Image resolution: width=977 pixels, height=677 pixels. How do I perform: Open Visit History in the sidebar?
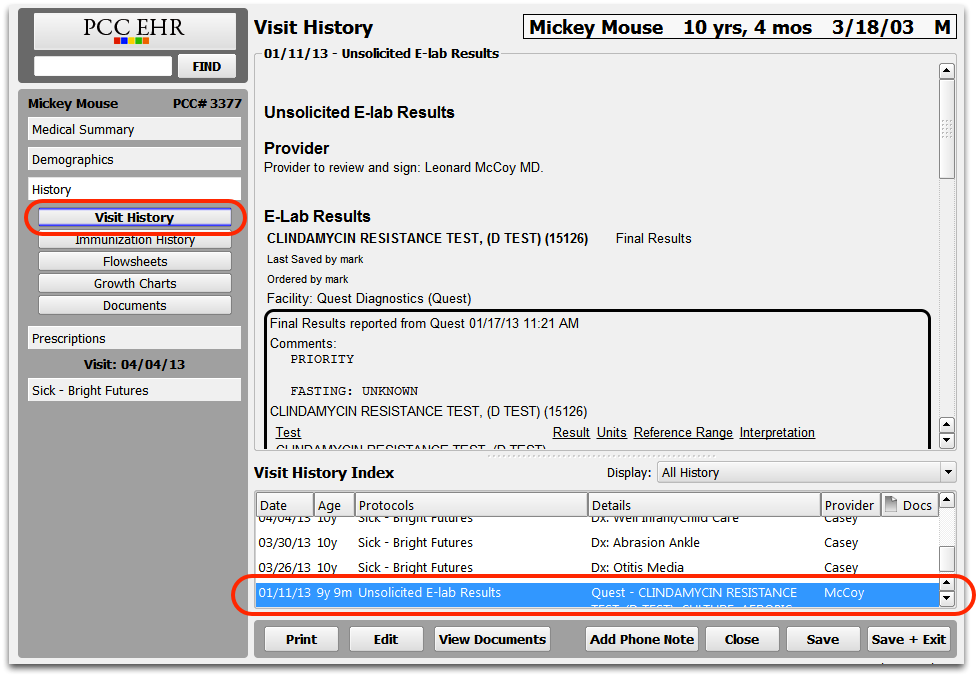coord(135,217)
